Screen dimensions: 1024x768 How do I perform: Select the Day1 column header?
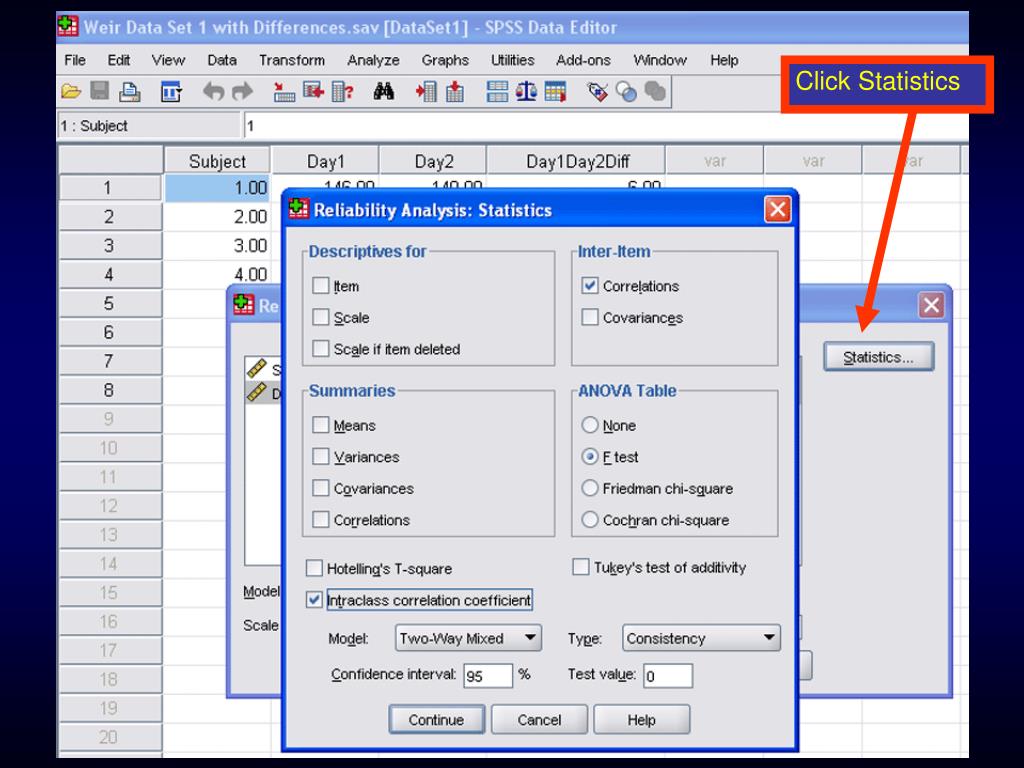pos(325,161)
